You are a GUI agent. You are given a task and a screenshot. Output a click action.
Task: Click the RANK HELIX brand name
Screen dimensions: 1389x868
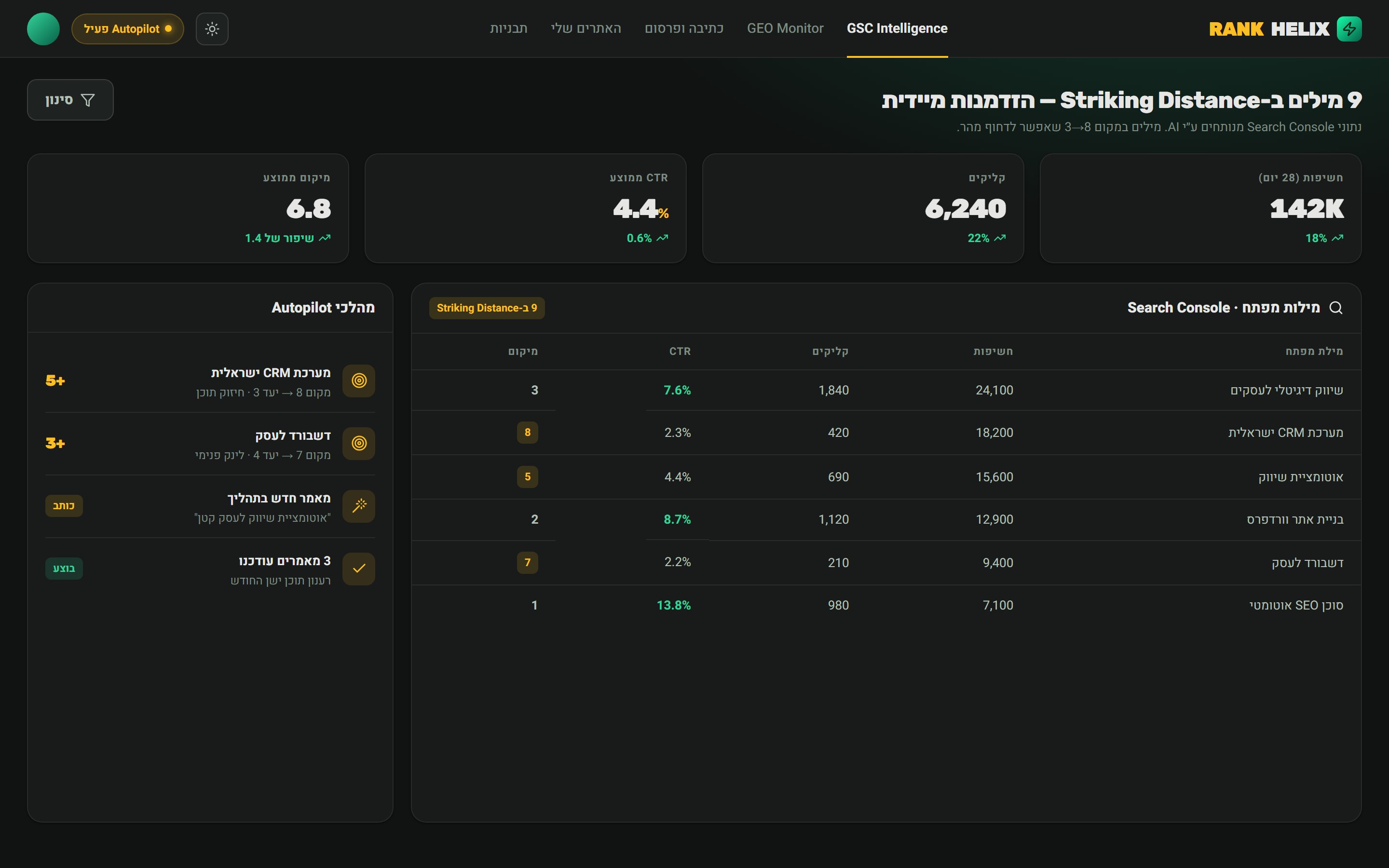[1269, 29]
